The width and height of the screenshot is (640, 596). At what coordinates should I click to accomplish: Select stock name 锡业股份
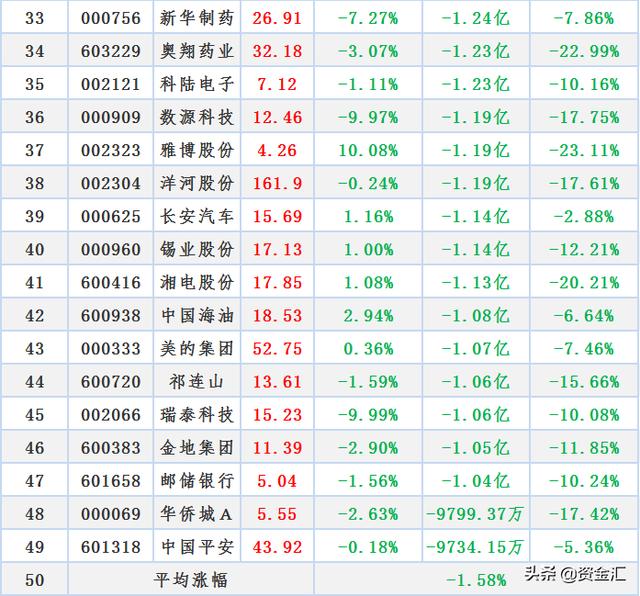(197, 250)
